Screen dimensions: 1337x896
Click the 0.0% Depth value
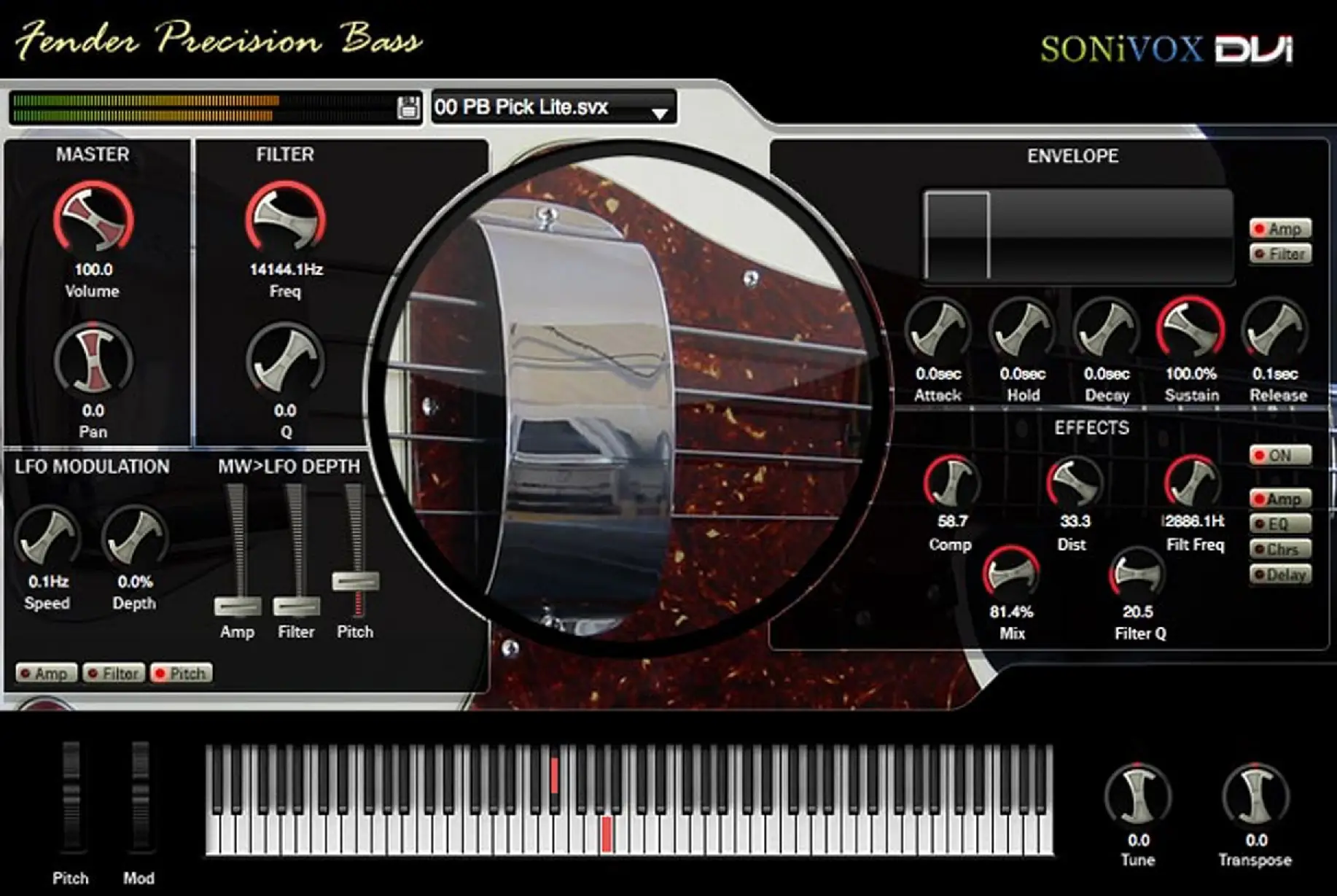click(135, 581)
